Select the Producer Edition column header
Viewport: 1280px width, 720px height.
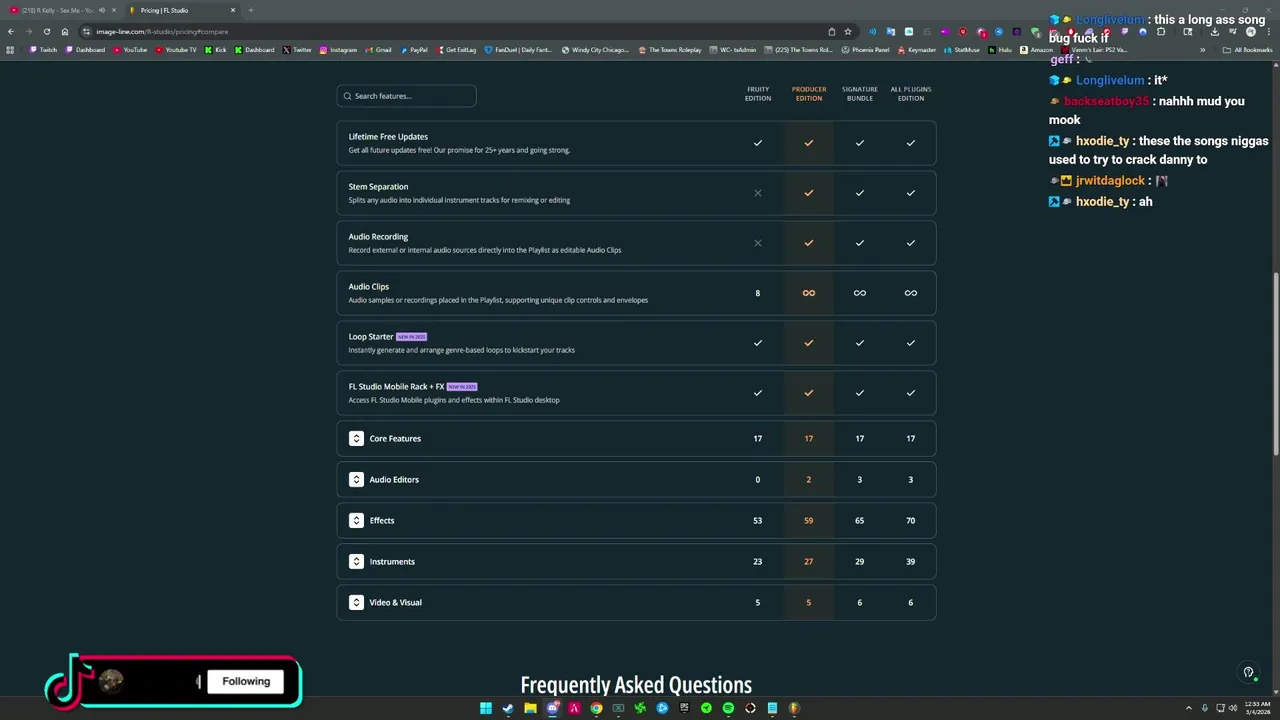tap(809, 94)
